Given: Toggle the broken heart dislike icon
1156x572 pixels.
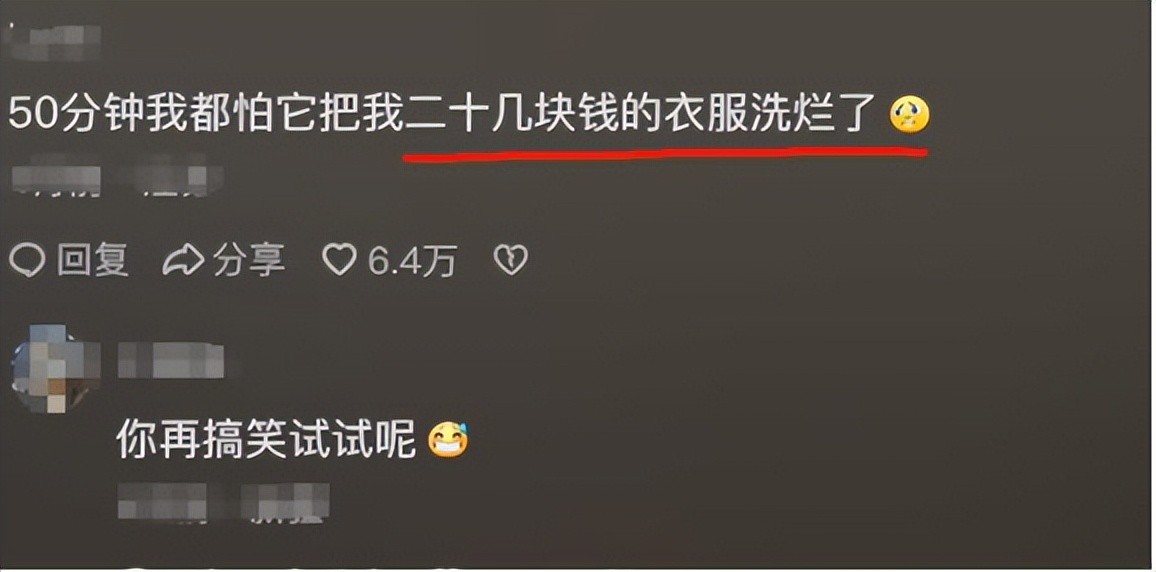Looking at the screenshot, I should pos(510,260).
